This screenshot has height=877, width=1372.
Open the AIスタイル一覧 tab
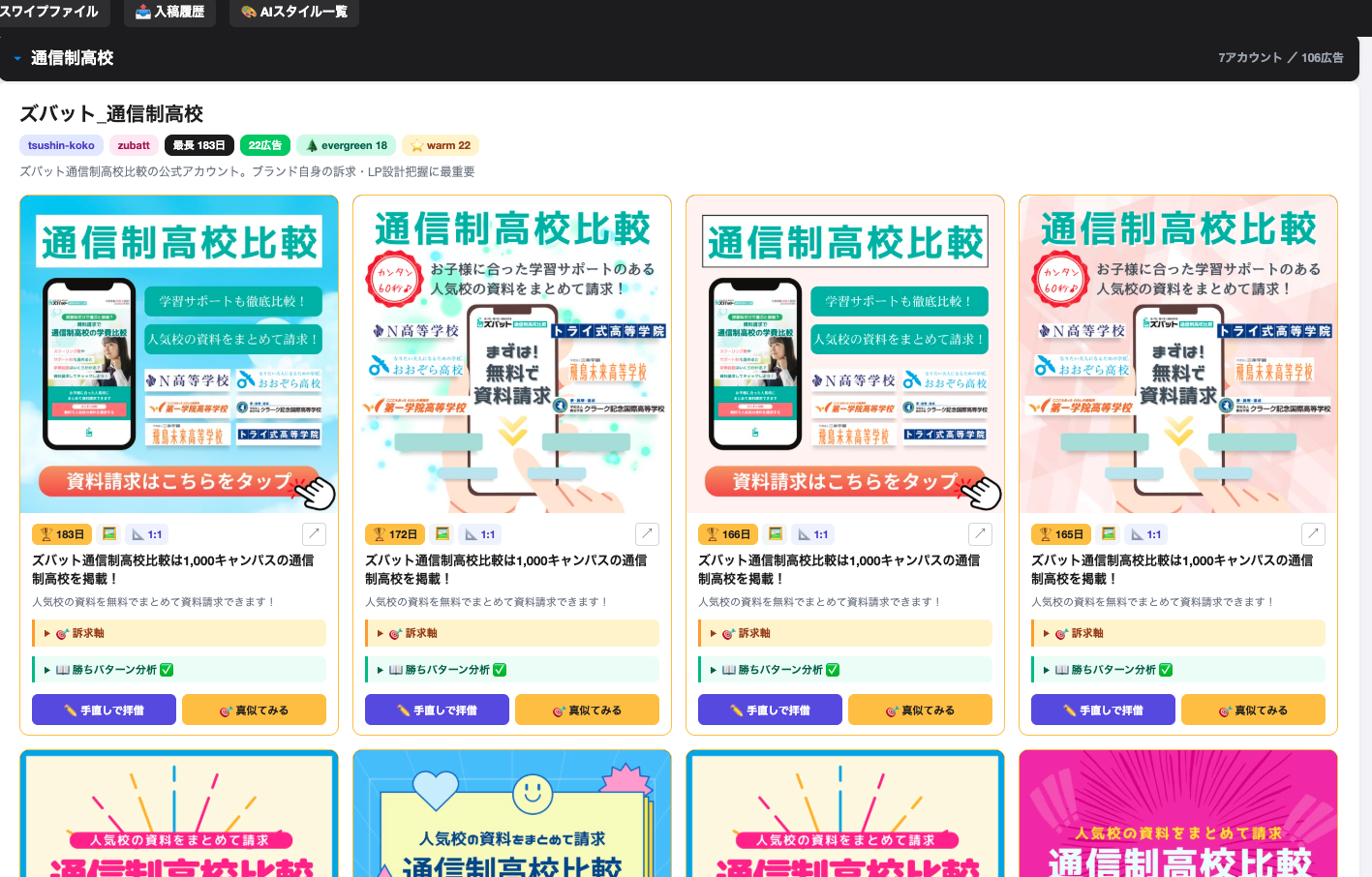pos(294,12)
